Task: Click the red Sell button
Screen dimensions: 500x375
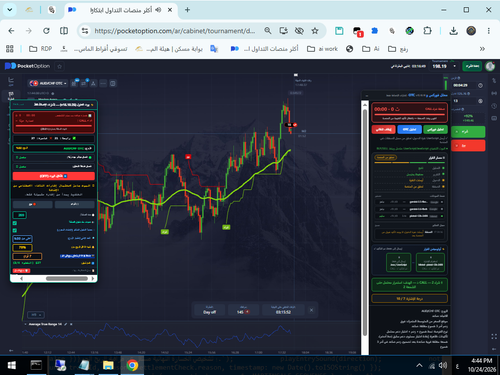Action: coord(468,146)
